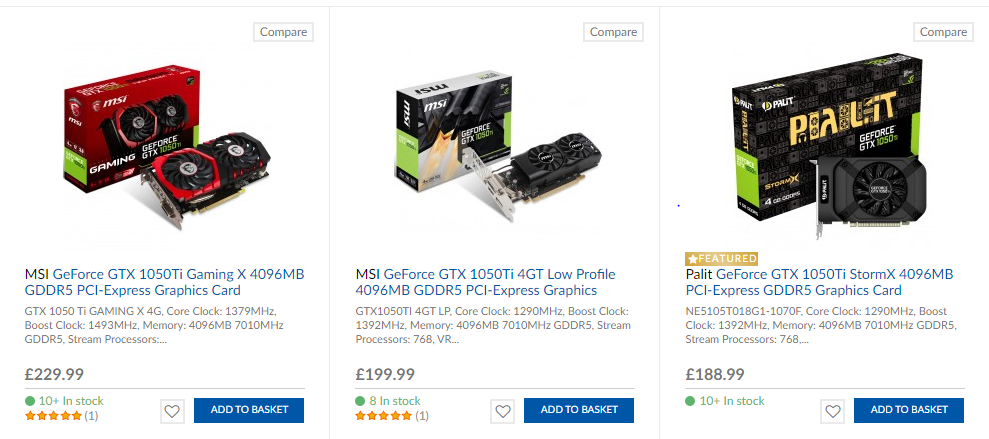This screenshot has height=439, width=989.
Task: Toggle Compare for Palit StormX card
Action: coord(943,32)
